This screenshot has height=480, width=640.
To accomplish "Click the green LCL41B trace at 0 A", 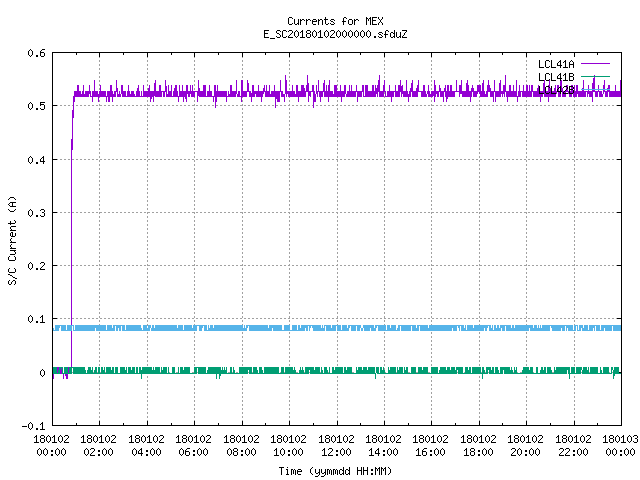I will 337,371.
